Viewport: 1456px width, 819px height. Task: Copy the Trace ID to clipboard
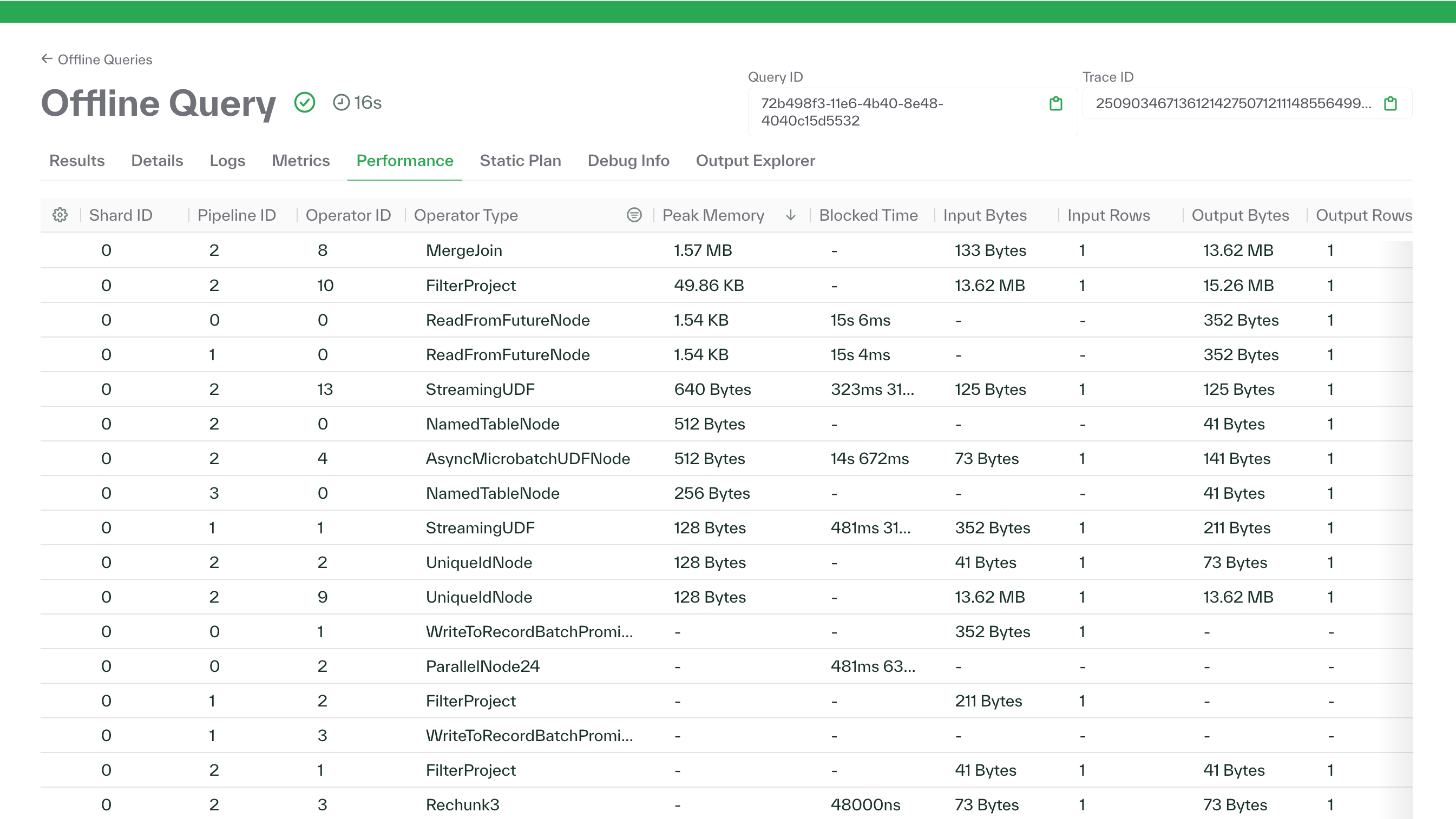(1390, 103)
